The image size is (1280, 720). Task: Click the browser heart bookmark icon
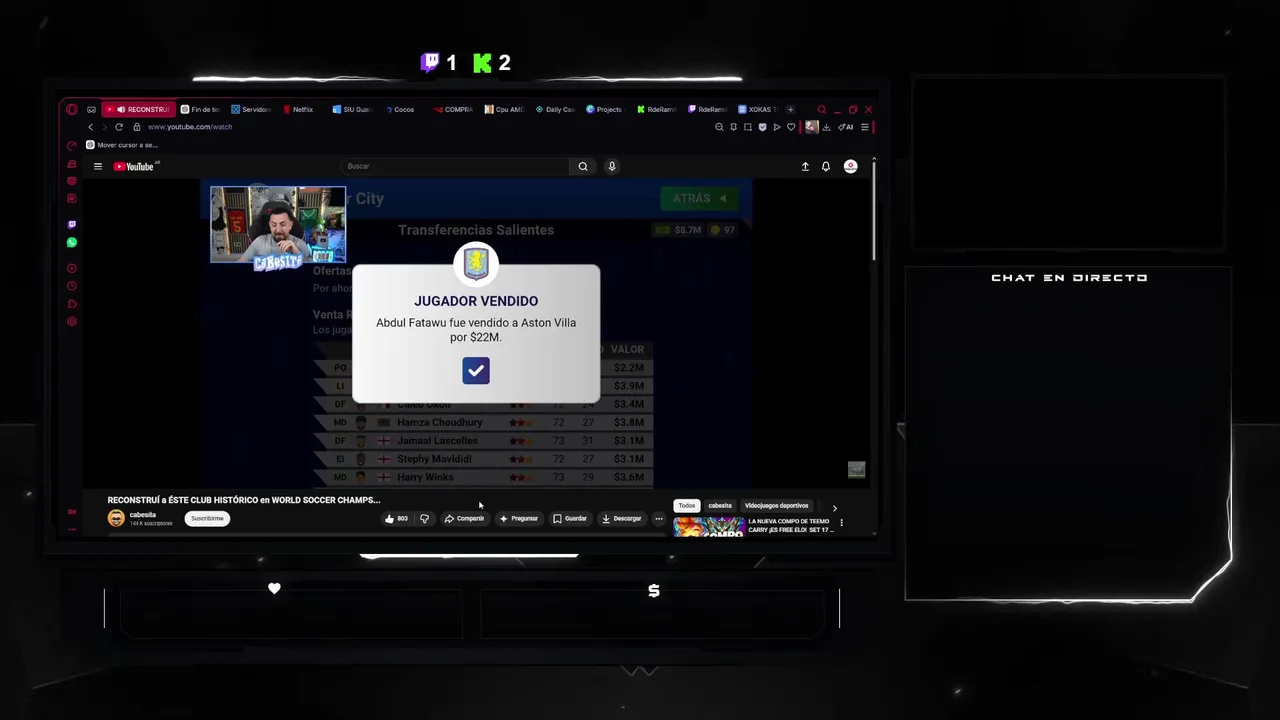(x=791, y=127)
